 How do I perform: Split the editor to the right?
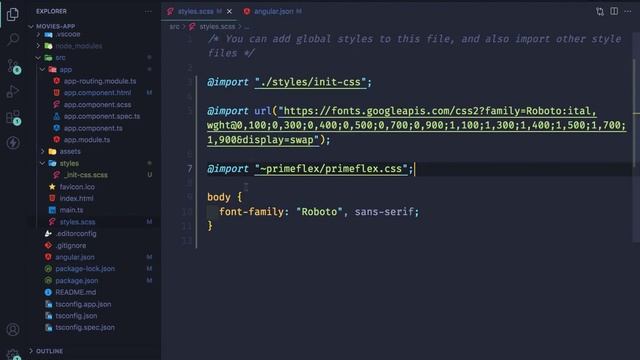pyautogui.click(x=614, y=11)
